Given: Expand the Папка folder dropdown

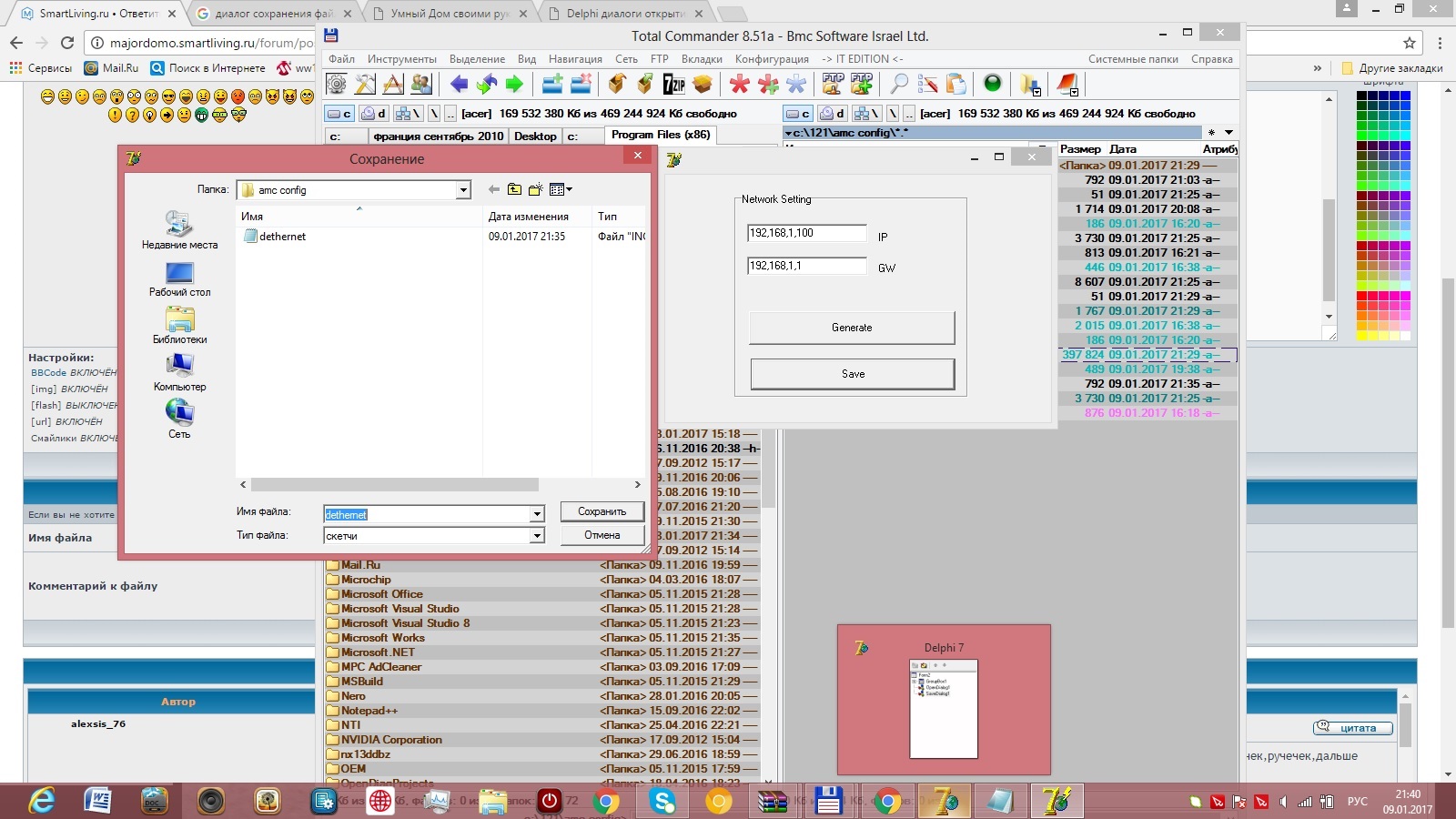Looking at the screenshot, I should click(x=463, y=190).
